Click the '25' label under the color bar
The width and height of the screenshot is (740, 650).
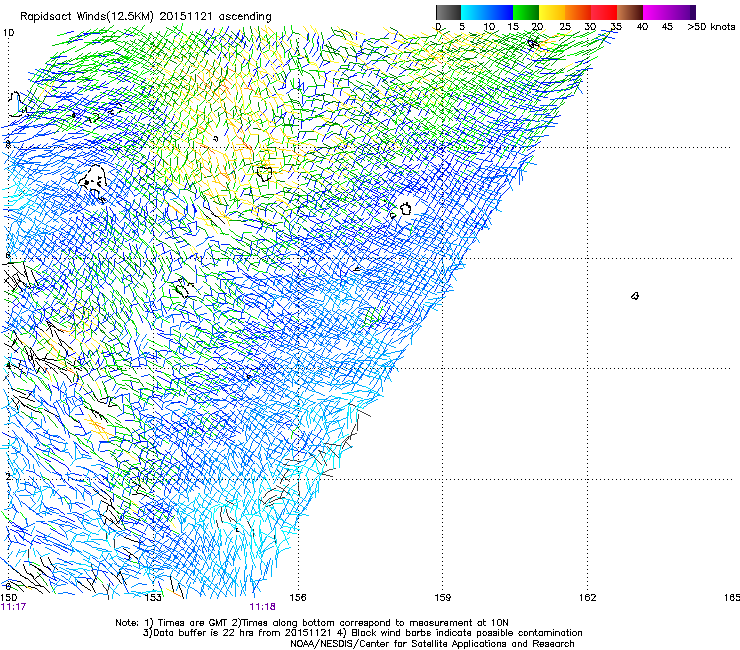coord(564,27)
